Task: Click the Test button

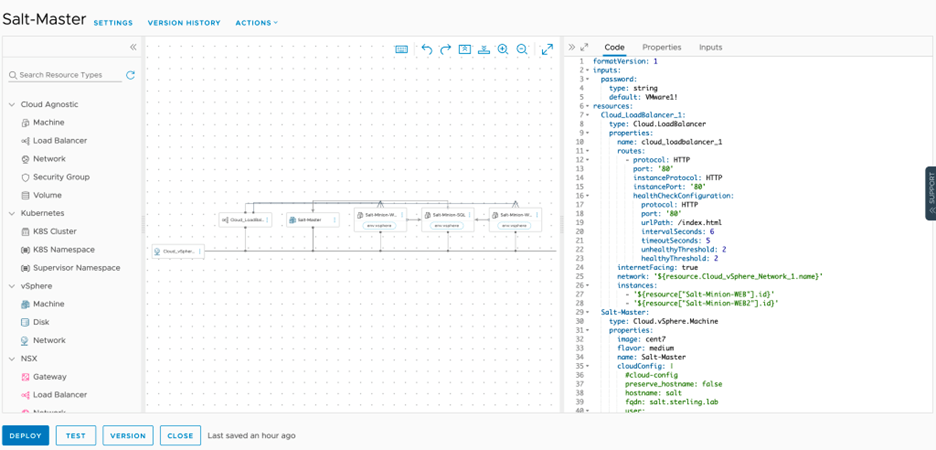Action: (76, 436)
